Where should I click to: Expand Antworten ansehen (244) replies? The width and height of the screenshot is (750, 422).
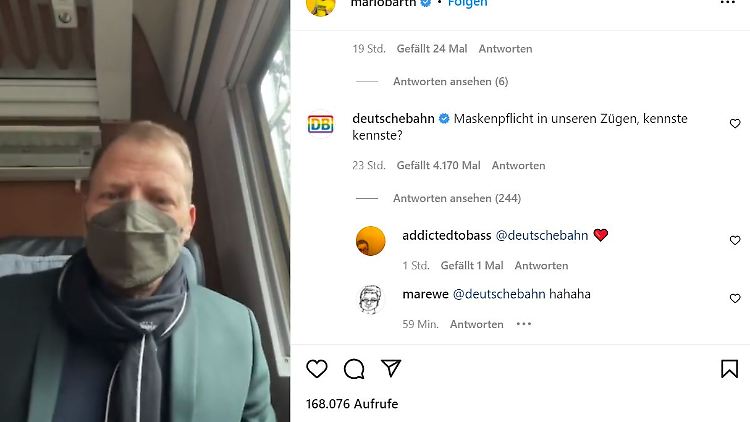[457, 198]
